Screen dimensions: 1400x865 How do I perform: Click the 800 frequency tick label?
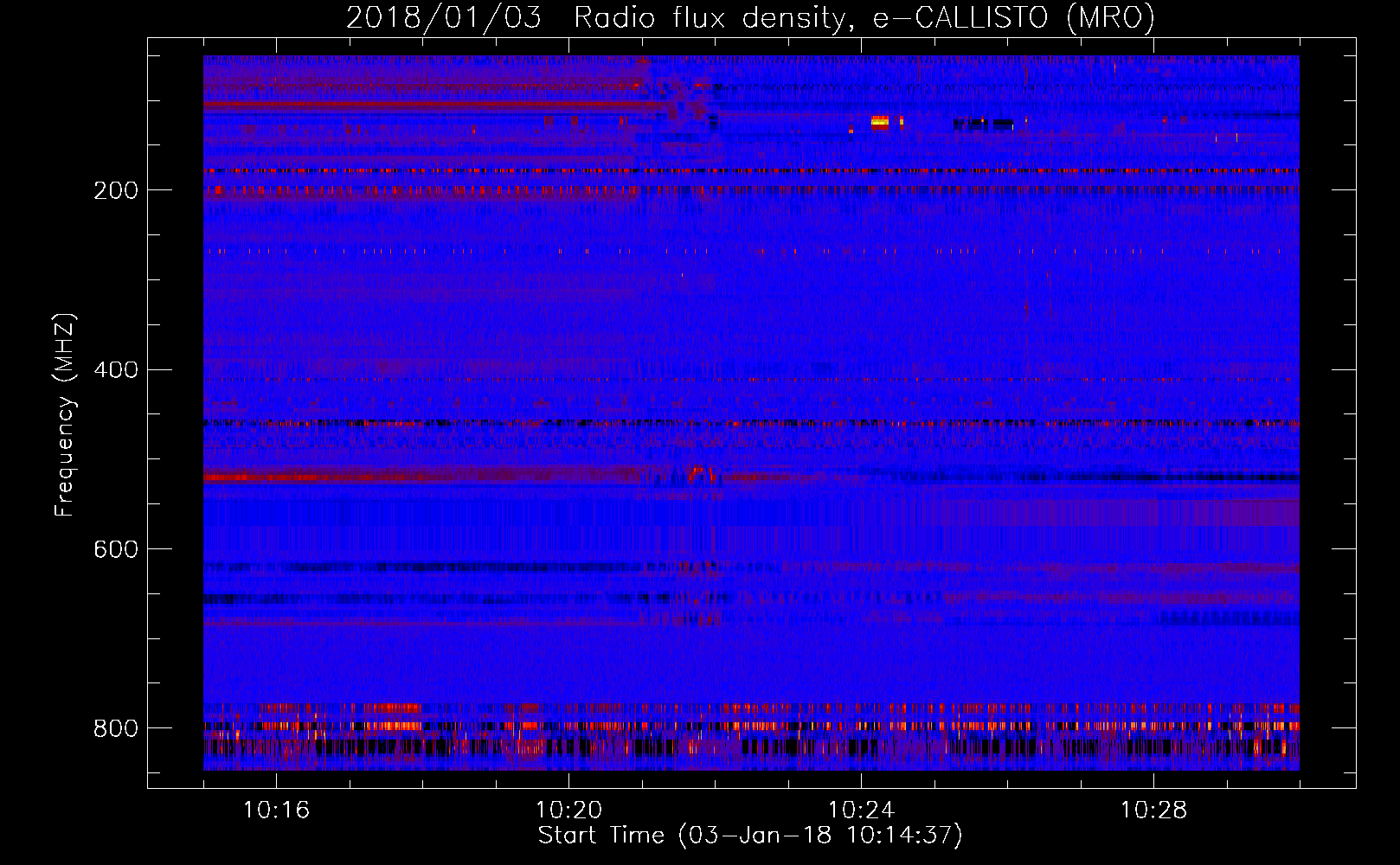[116, 728]
